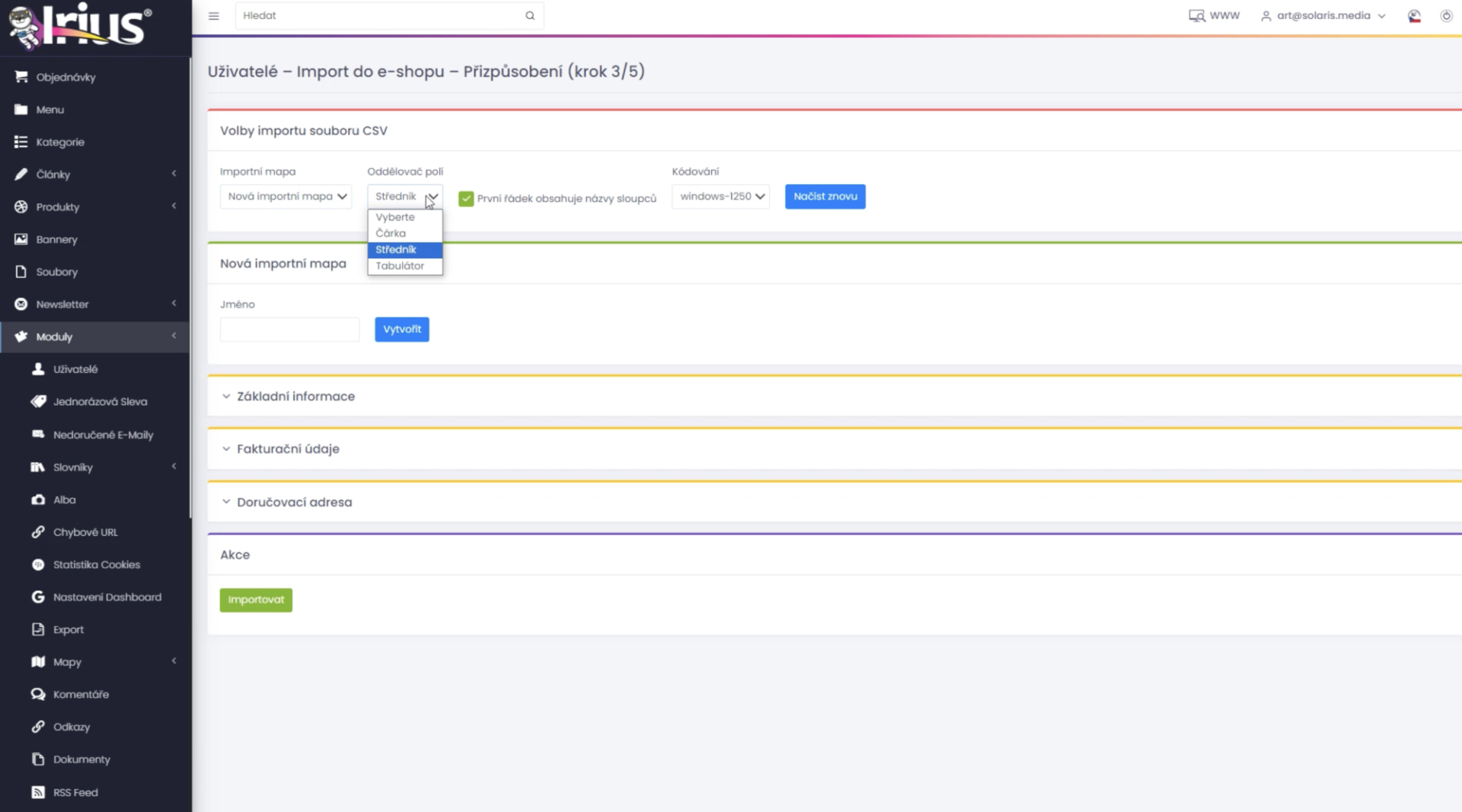Image resolution: width=1462 pixels, height=812 pixels.
Task: Open the Kódování windows-1250 dropdown
Action: [720, 196]
